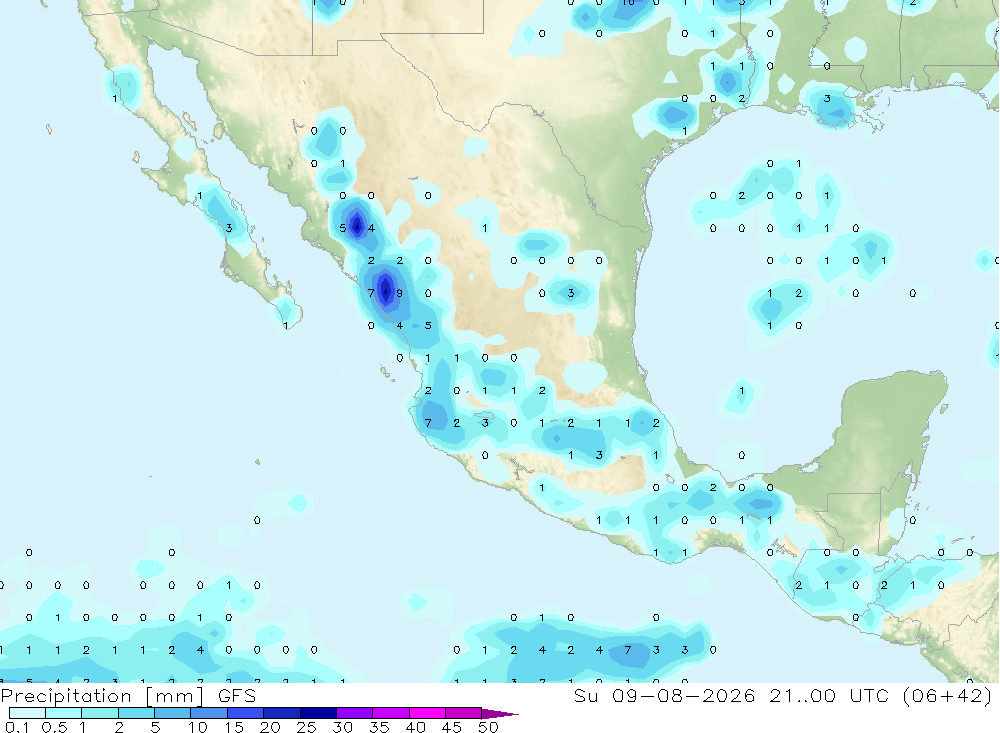This screenshot has width=1000, height=733.
Task: Click the '21..00 UTC' time text
Action: point(829,695)
